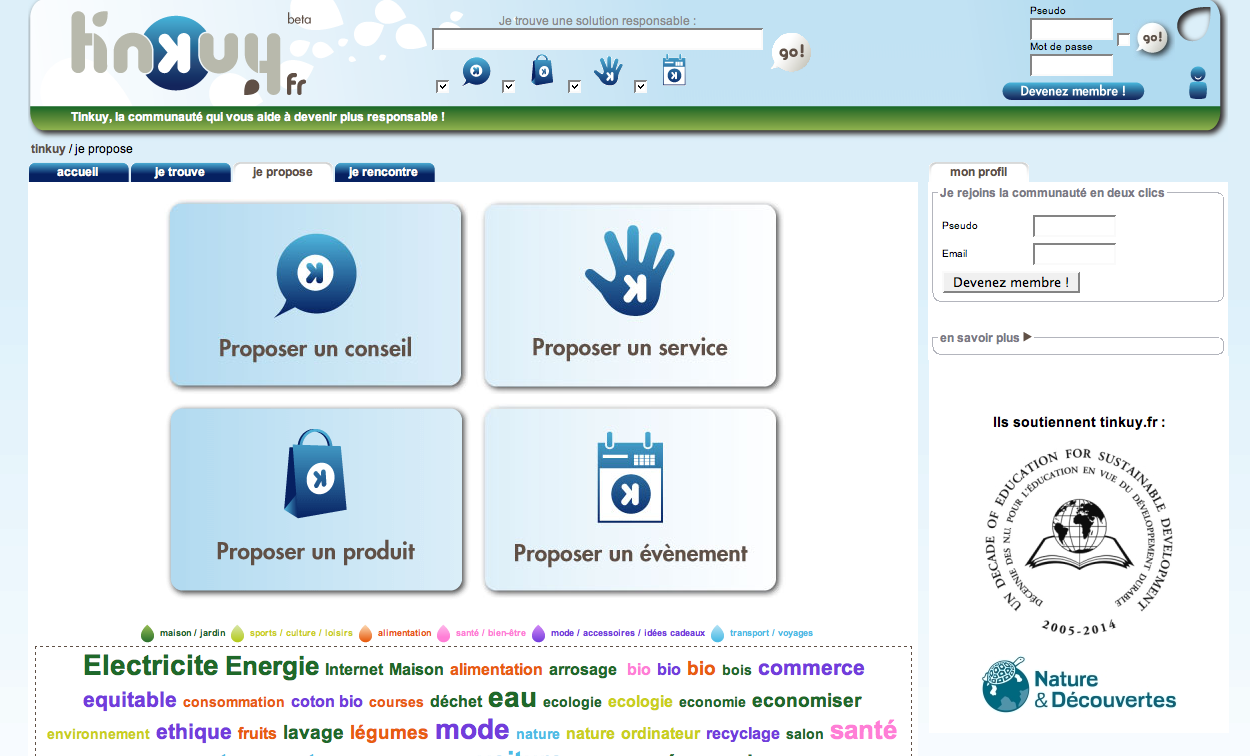The height and width of the screenshot is (756, 1250).
Task: Click the green maison / jardin drop icon
Action: [148, 633]
